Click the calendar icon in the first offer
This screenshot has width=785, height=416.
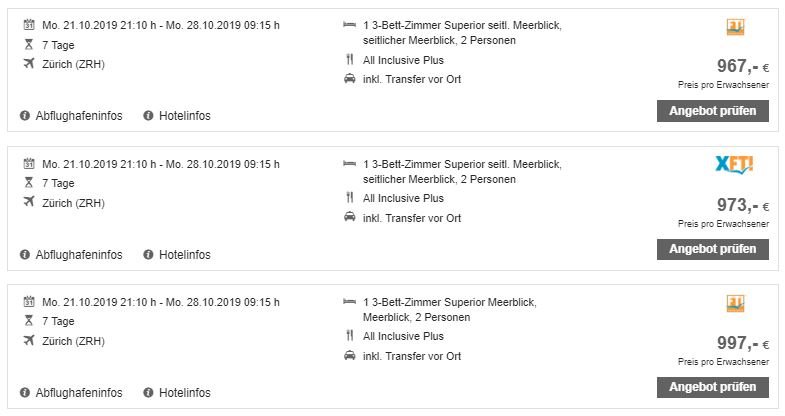pos(27,25)
